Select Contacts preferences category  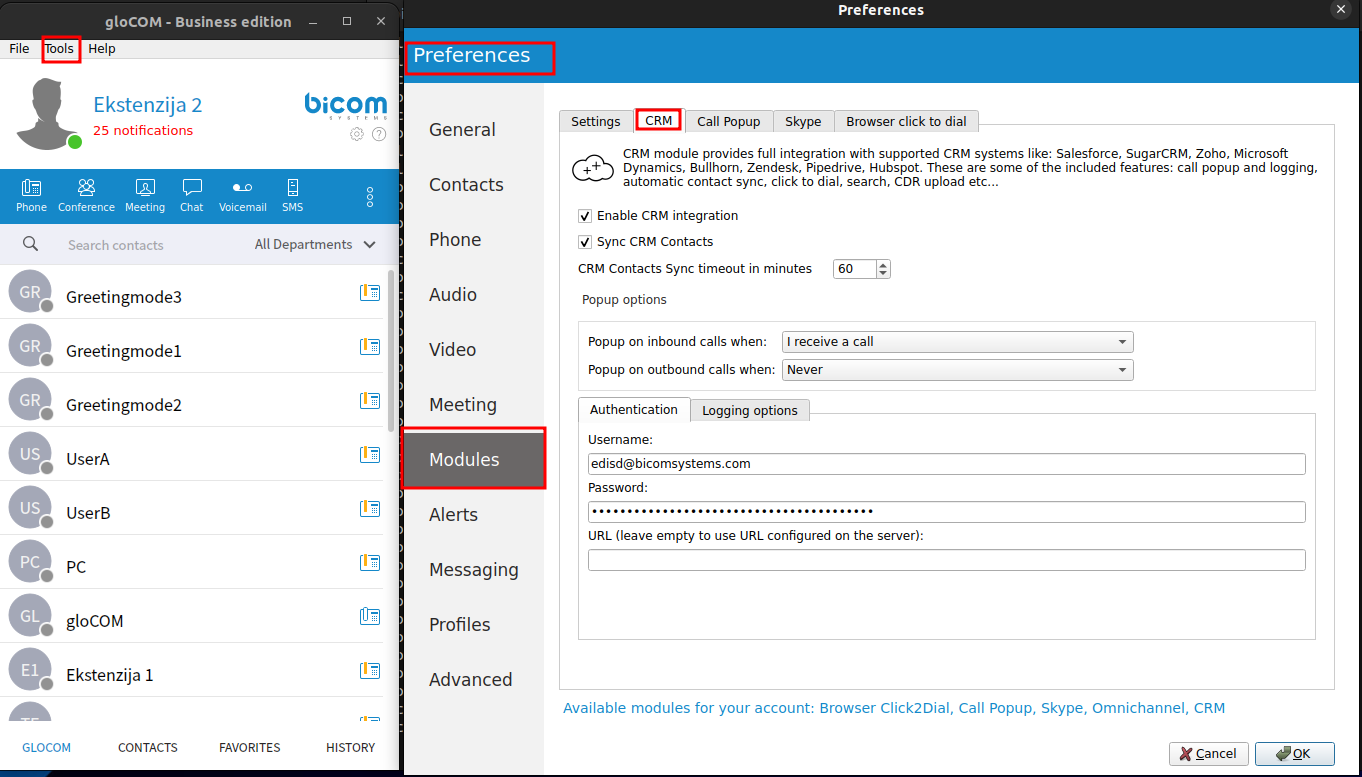pyautogui.click(x=473, y=185)
